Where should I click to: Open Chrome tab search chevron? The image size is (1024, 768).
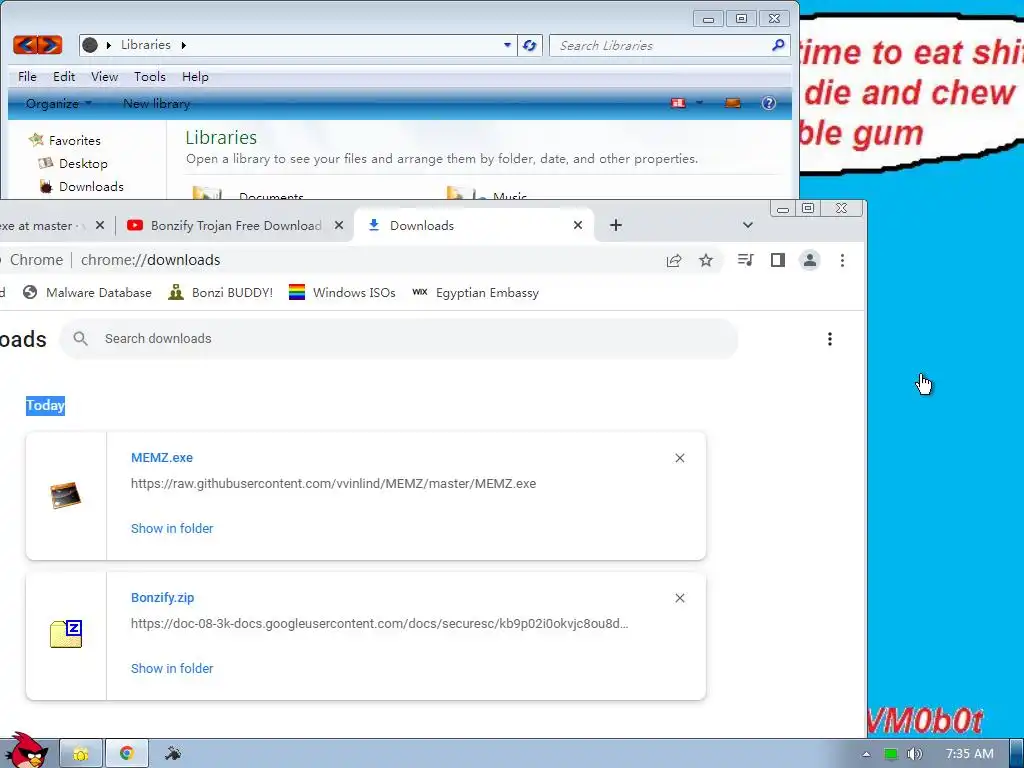748,225
